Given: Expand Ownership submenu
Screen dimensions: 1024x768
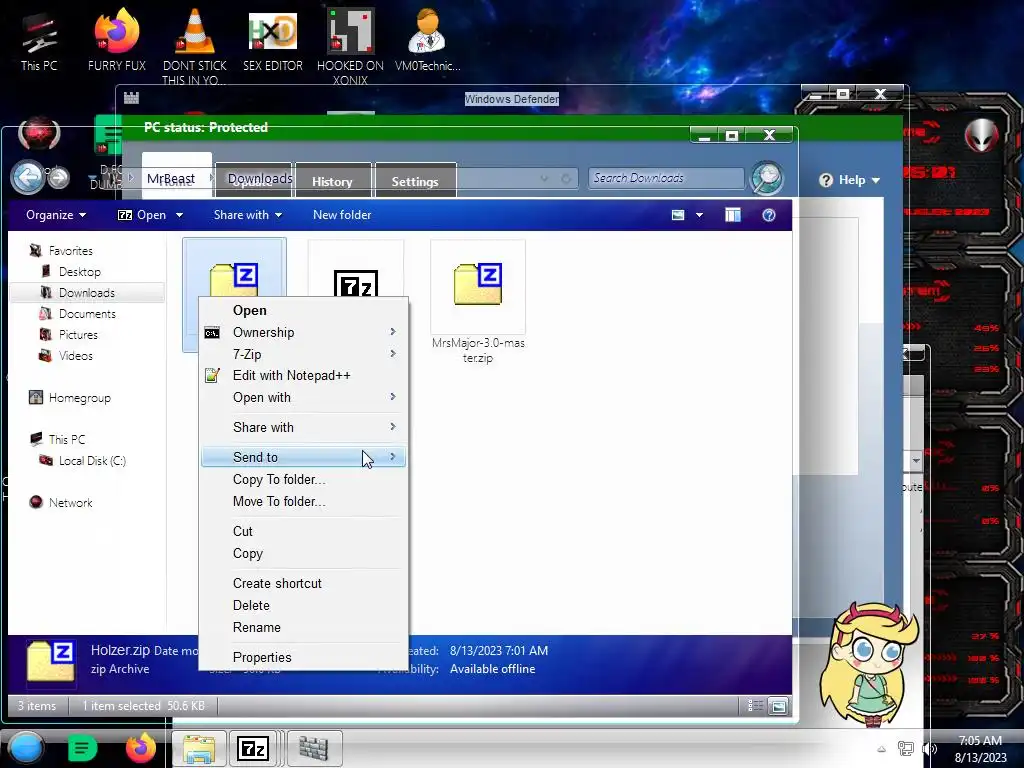Looking at the screenshot, I should click(304, 332).
